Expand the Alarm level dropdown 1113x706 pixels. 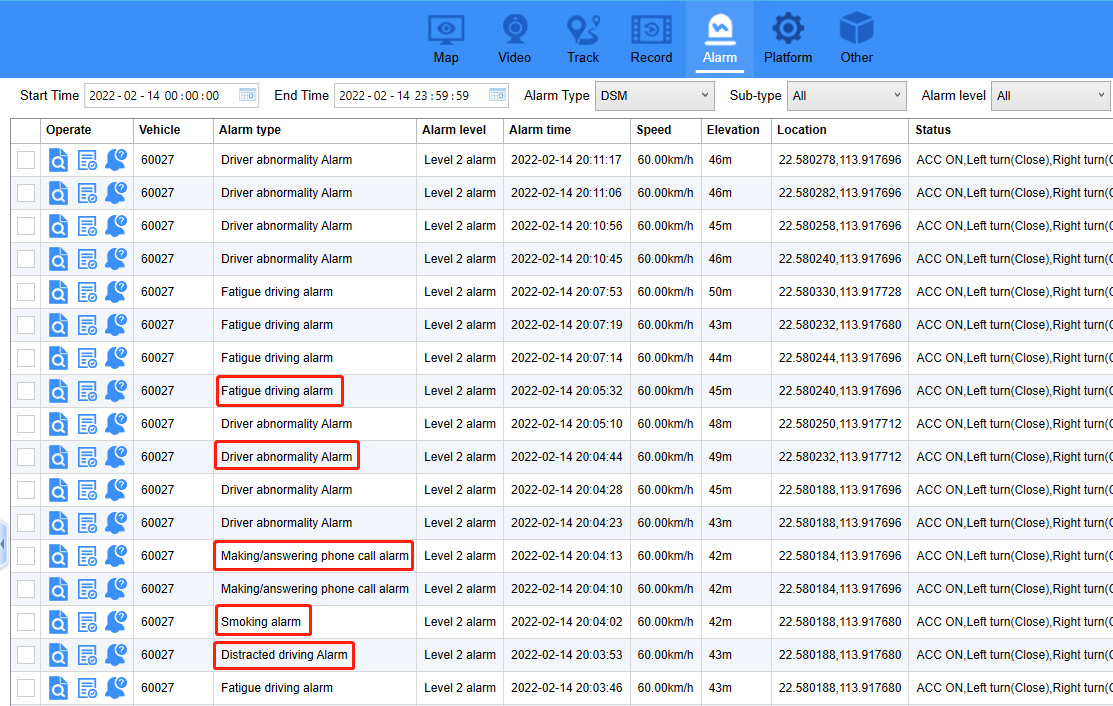pyautogui.click(x=1053, y=96)
